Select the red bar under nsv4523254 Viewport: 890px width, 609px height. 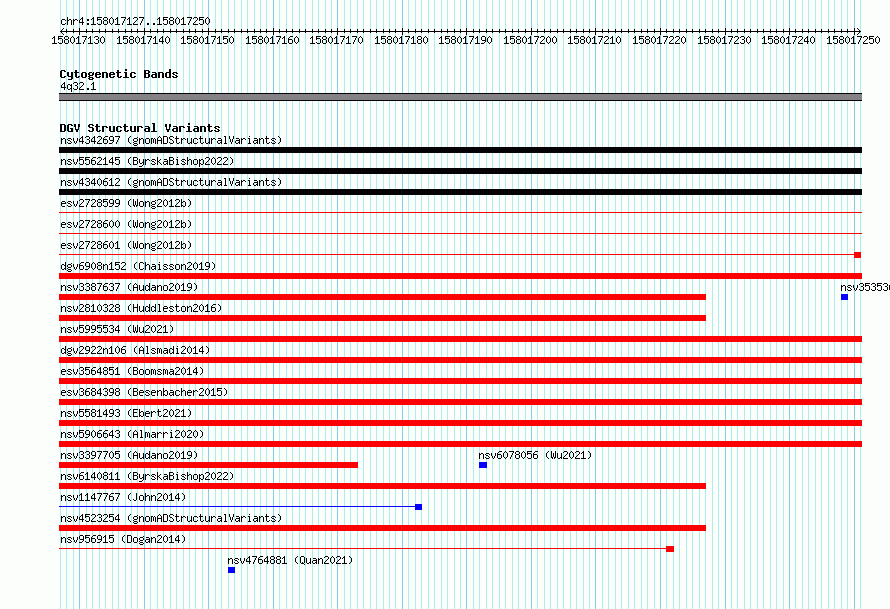click(x=383, y=528)
